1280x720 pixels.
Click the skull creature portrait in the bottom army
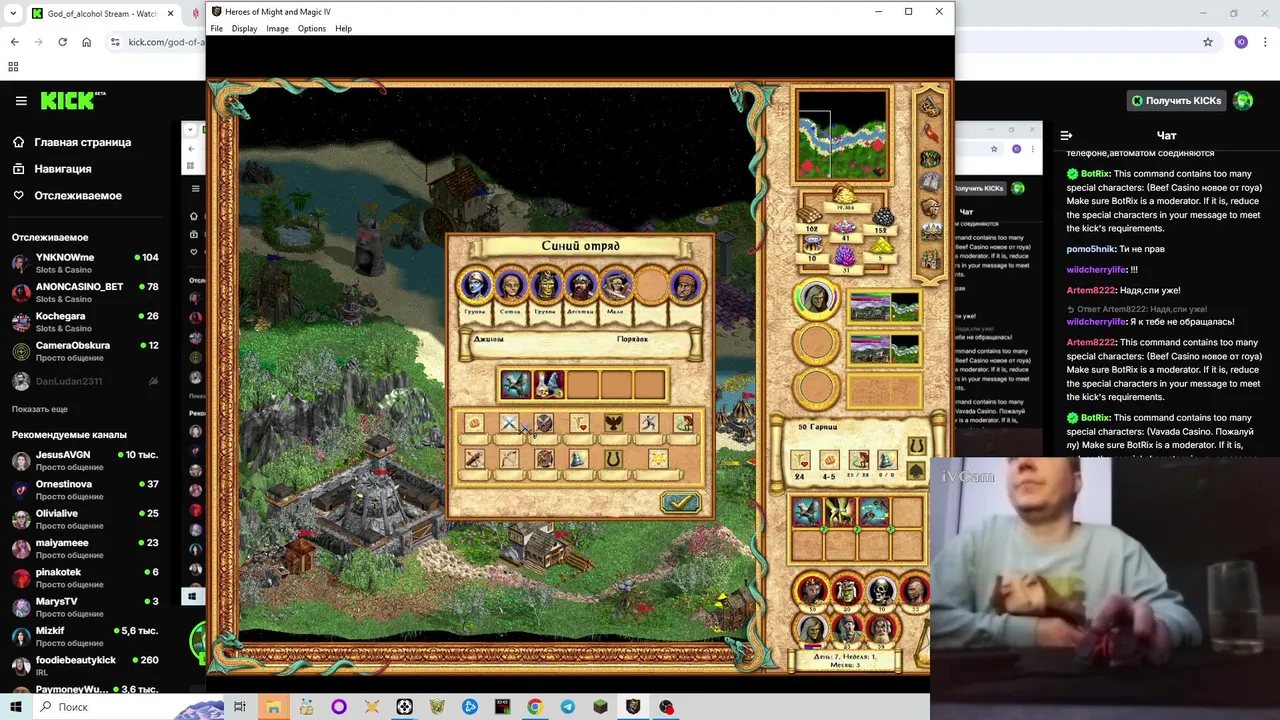click(x=881, y=591)
